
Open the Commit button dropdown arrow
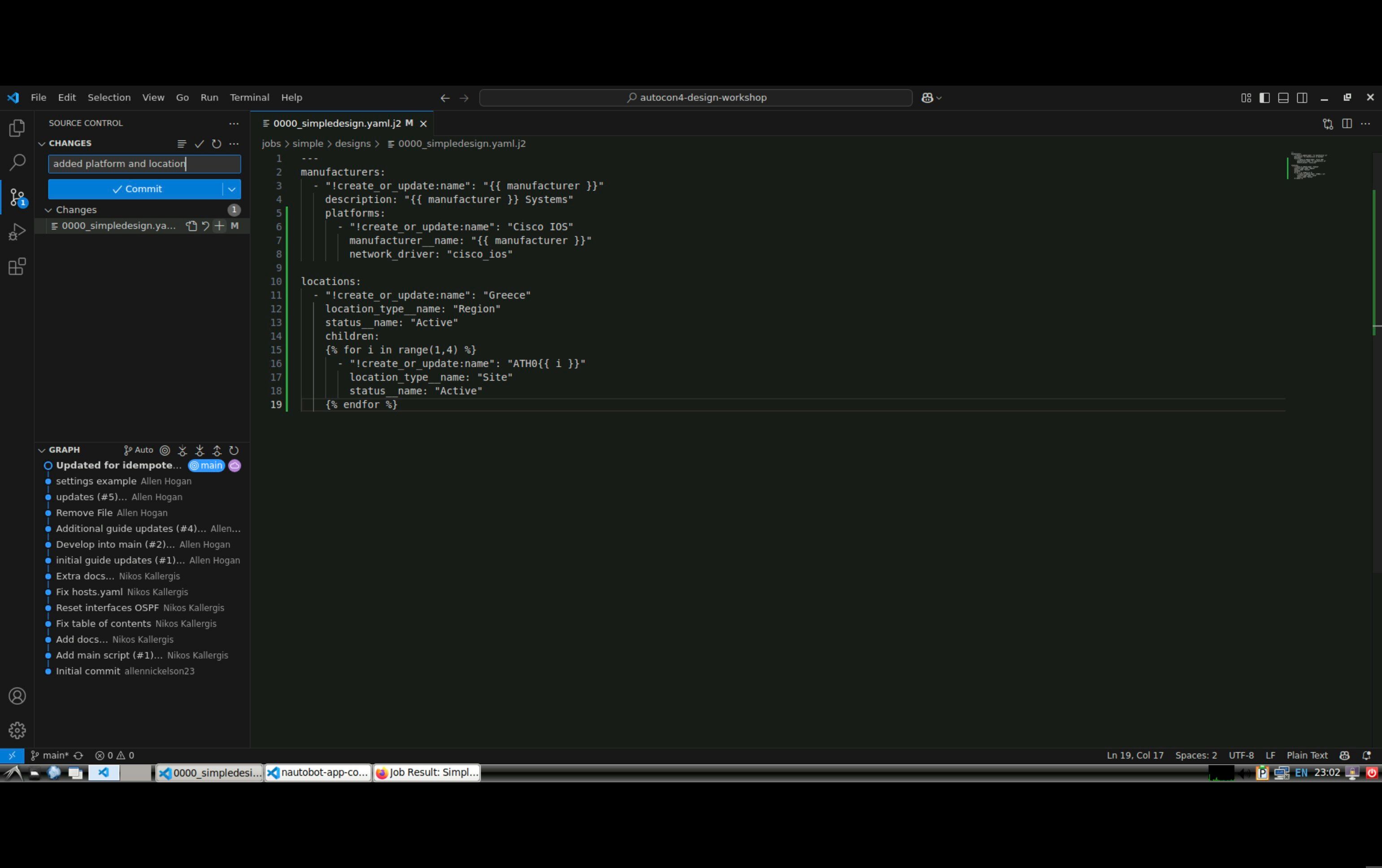(232, 189)
